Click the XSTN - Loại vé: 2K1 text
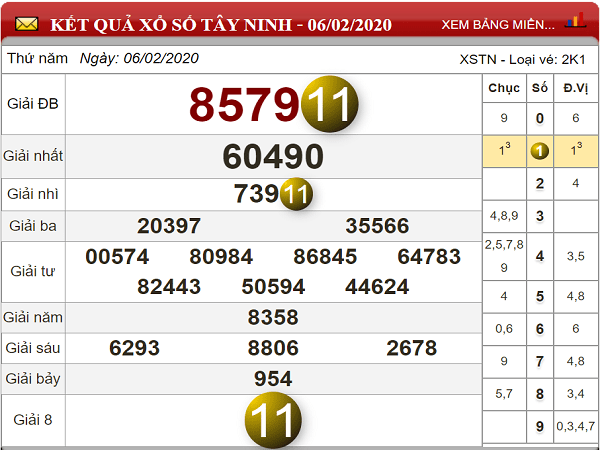 tap(522, 60)
